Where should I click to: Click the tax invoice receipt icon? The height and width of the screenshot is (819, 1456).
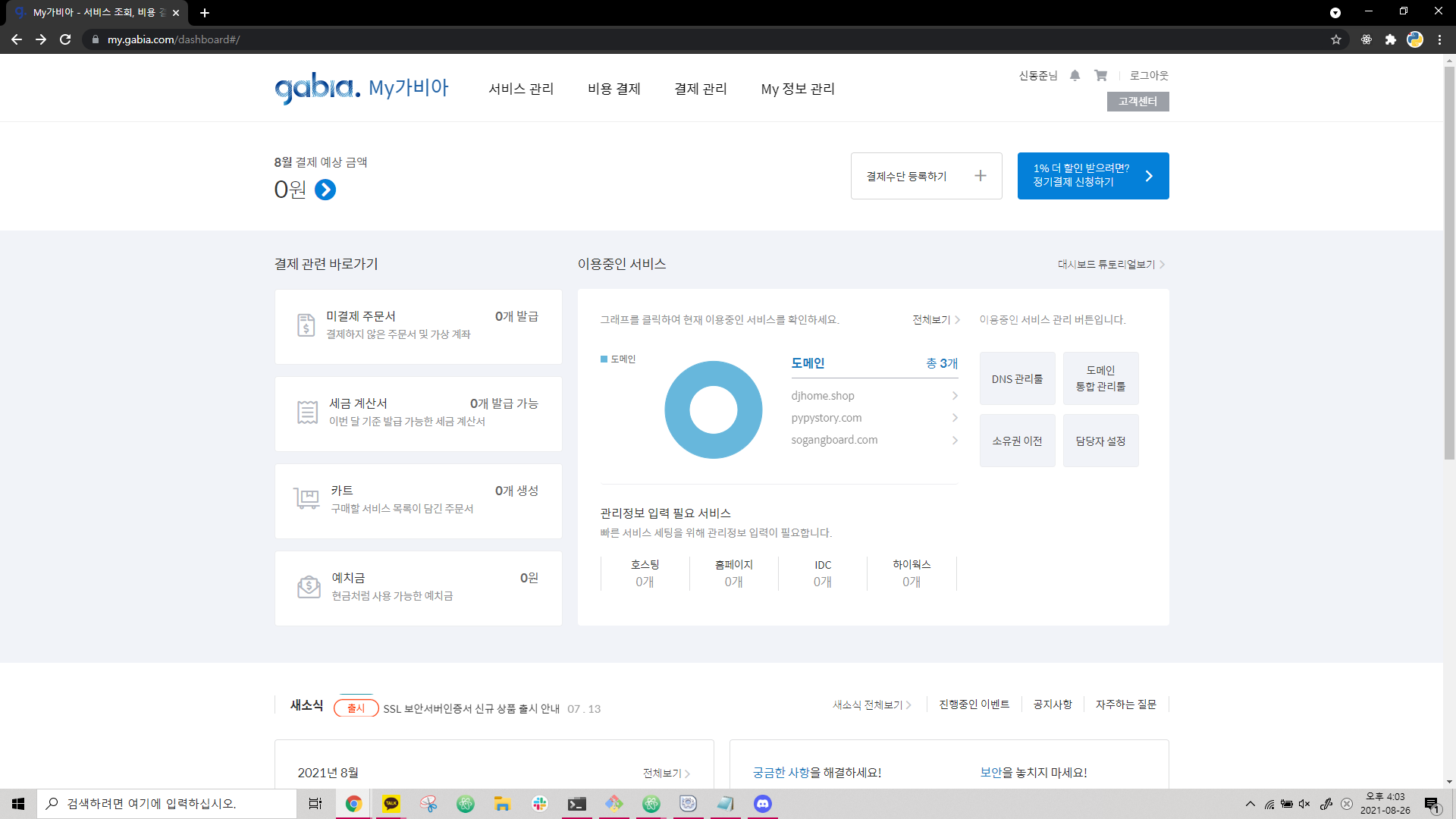click(x=307, y=412)
